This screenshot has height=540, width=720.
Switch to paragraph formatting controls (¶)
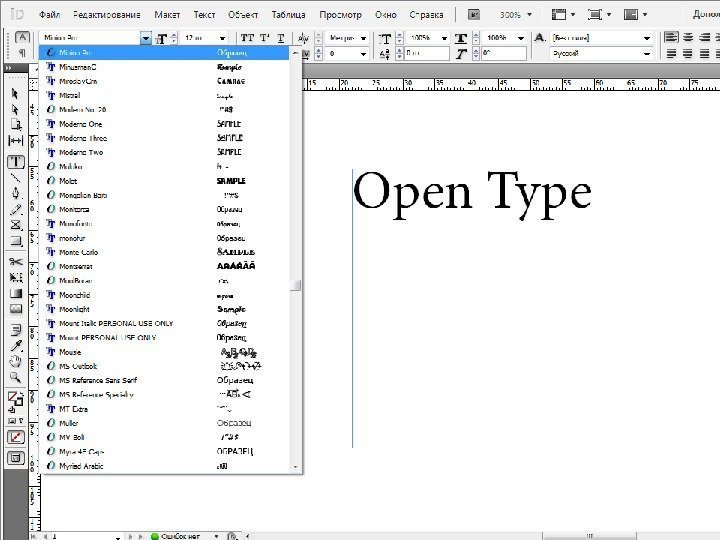click(x=22, y=53)
